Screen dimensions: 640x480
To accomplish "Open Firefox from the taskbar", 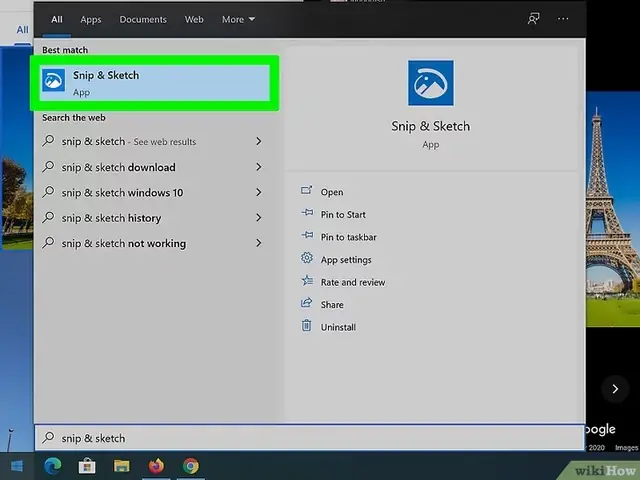I will pos(156,466).
